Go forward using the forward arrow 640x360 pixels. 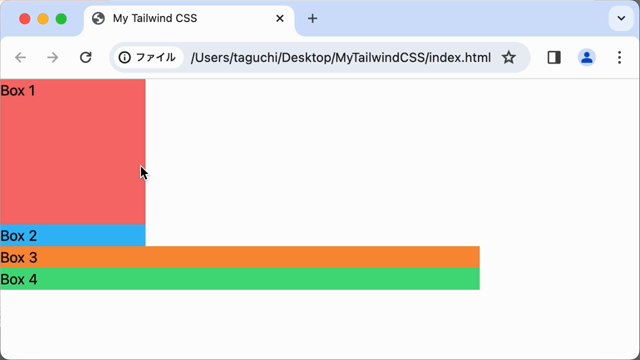point(53,58)
